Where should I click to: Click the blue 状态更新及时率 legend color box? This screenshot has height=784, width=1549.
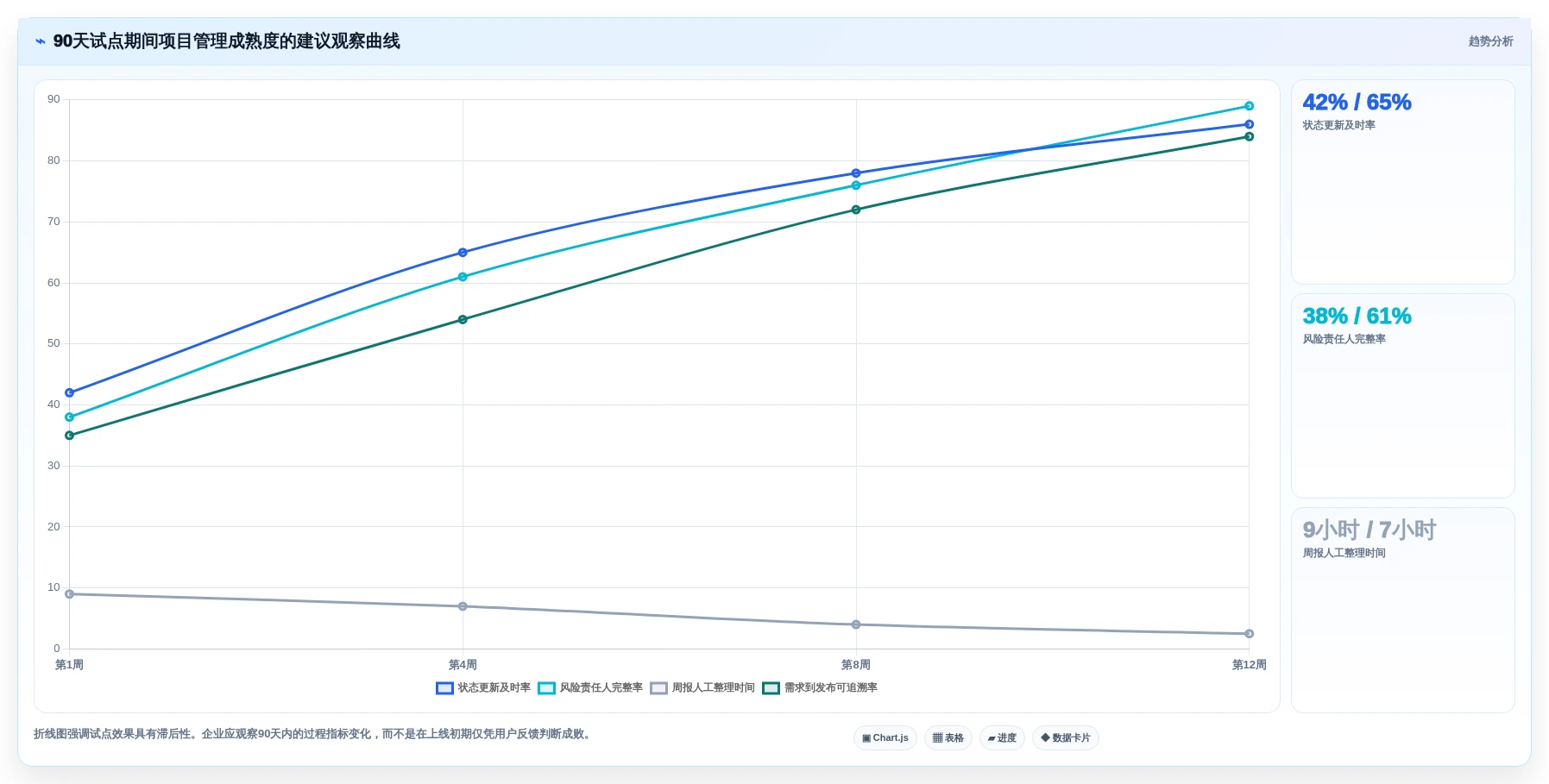tap(444, 688)
